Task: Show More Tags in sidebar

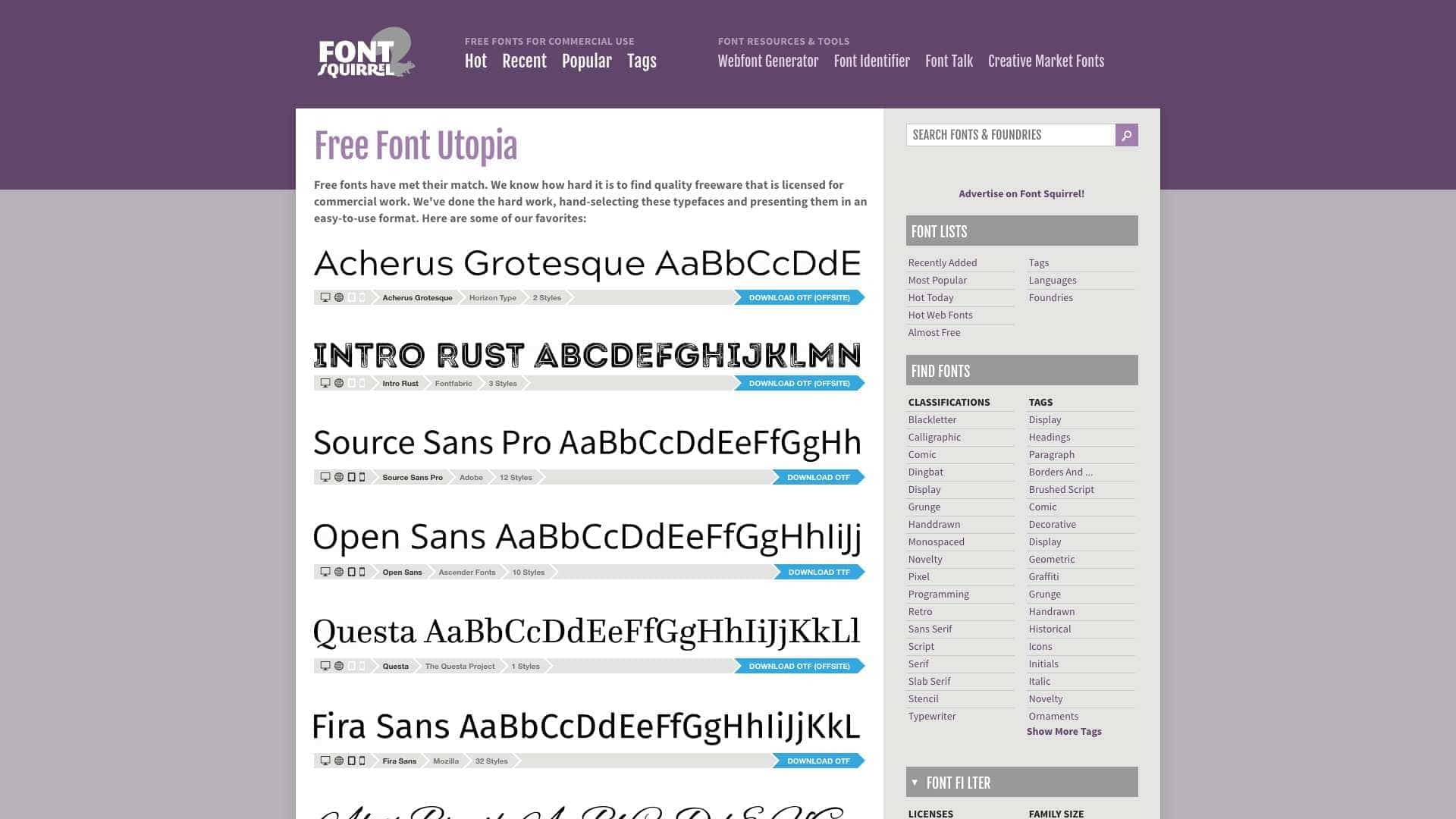Action: 1064,732
